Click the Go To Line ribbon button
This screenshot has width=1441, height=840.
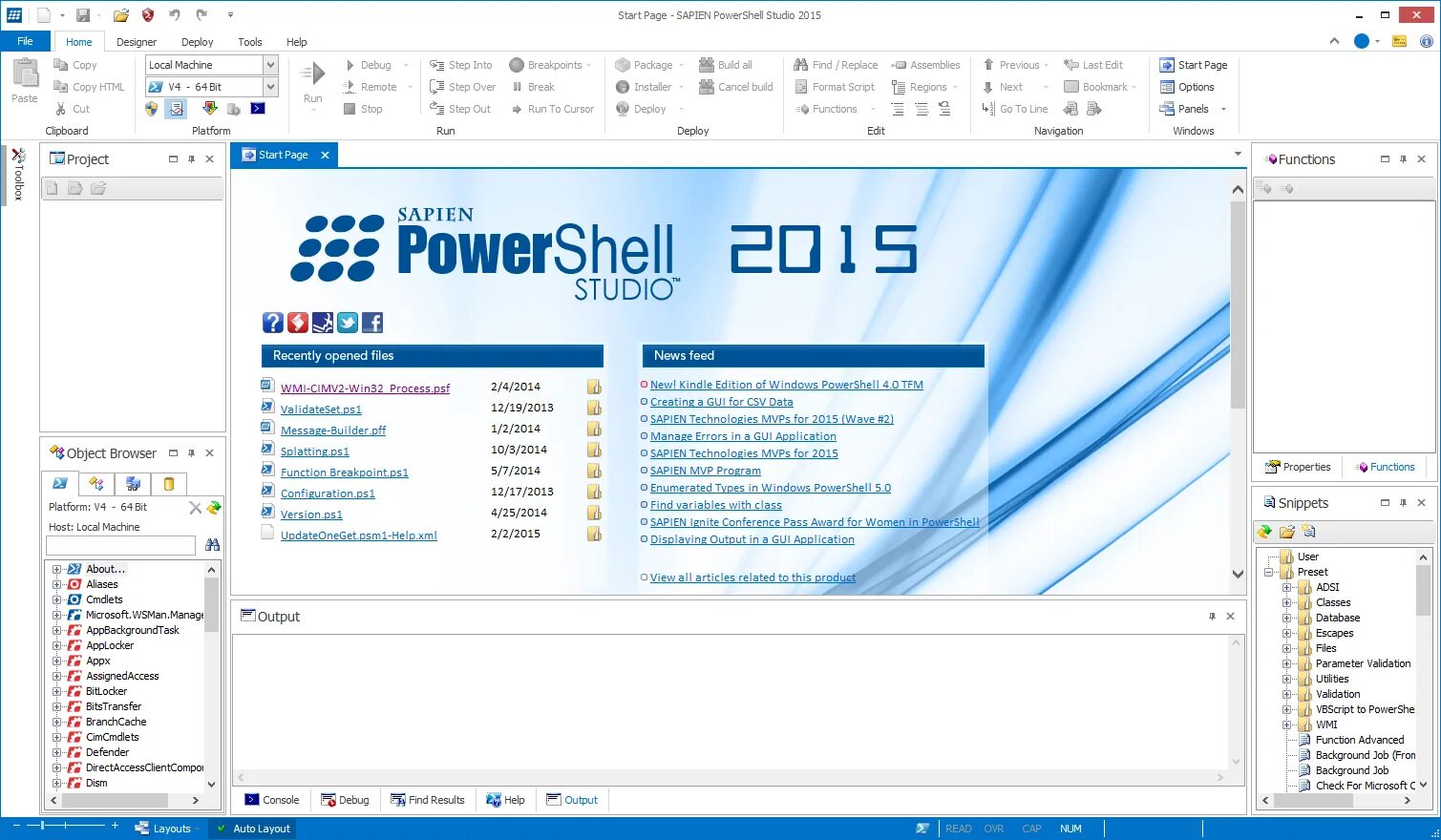[x=1014, y=109]
